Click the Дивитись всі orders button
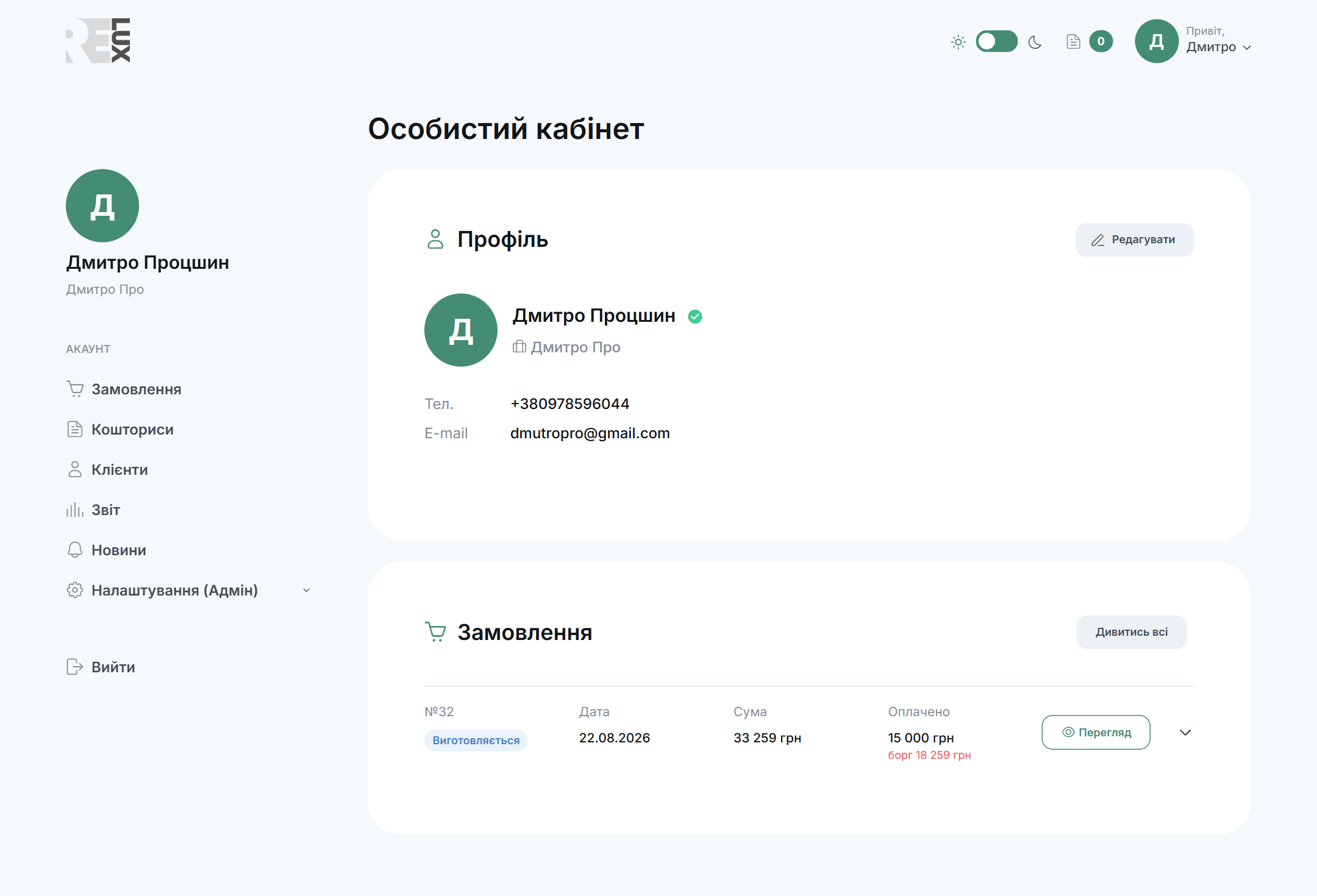This screenshot has height=896, width=1317. pyautogui.click(x=1131, y=632)
